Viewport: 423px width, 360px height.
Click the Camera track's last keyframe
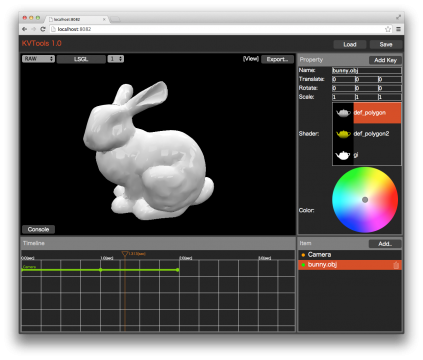[178, 270]
